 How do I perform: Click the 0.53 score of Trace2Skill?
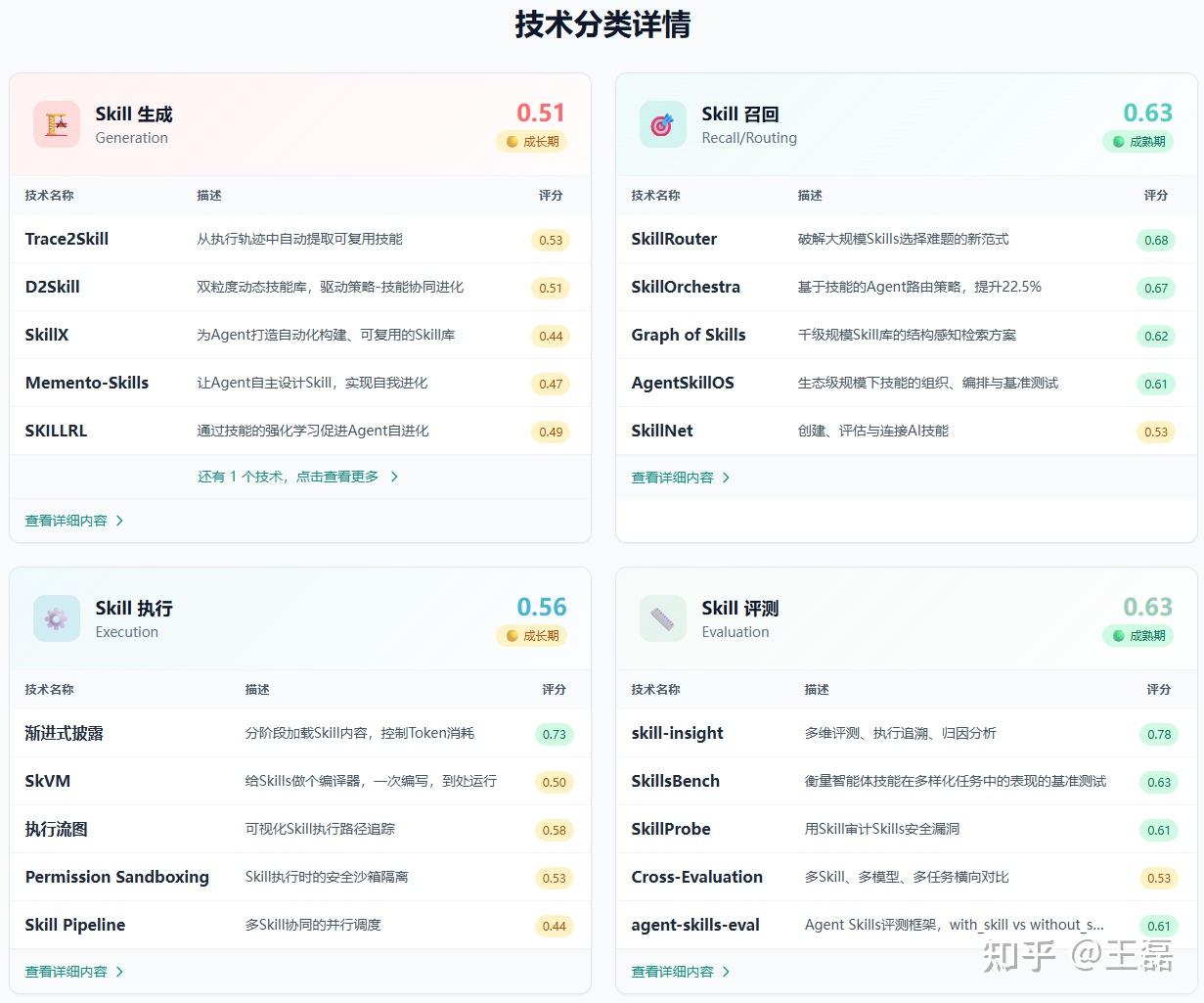(x=551, y=241)
